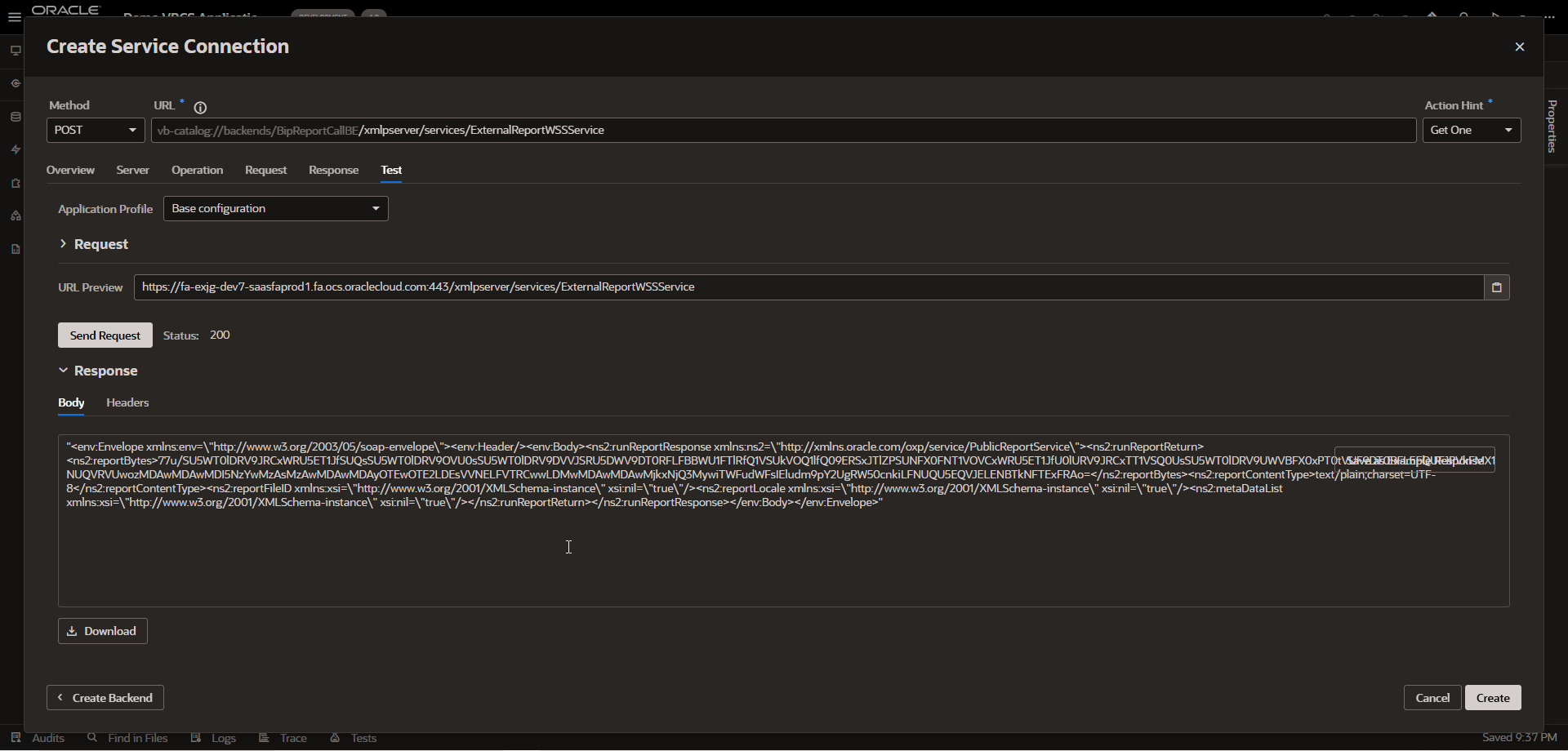This screenshot has width=1568, height=751.
Task: Open the puzzle piece Components sidebar icon
Action: (x=16, y=183)
